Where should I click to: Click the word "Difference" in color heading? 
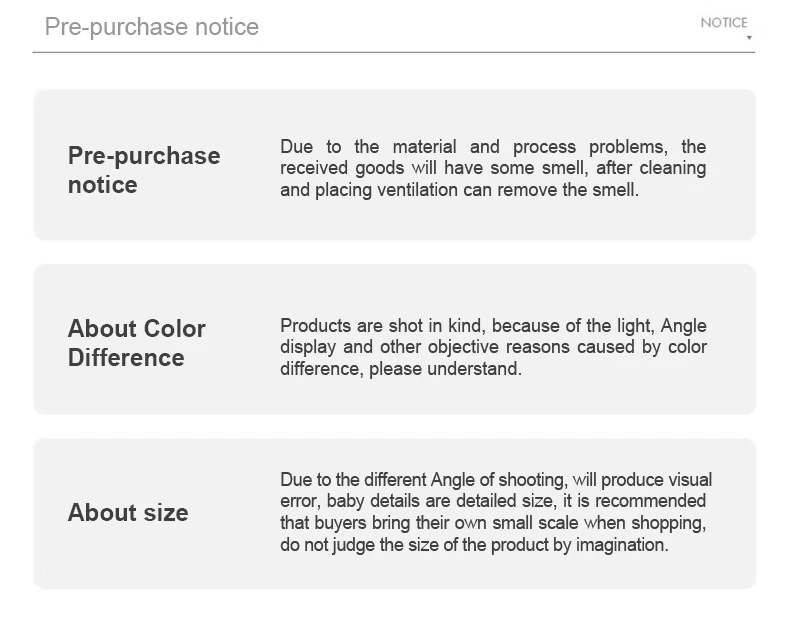coord(126,358)
